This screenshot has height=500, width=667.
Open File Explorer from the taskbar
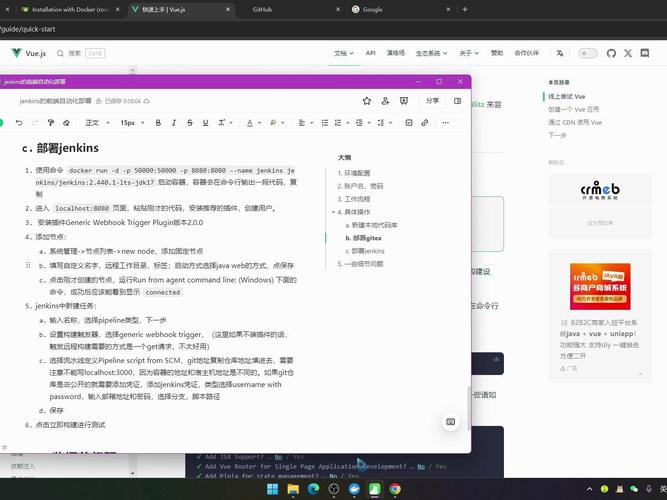(293, 489)
